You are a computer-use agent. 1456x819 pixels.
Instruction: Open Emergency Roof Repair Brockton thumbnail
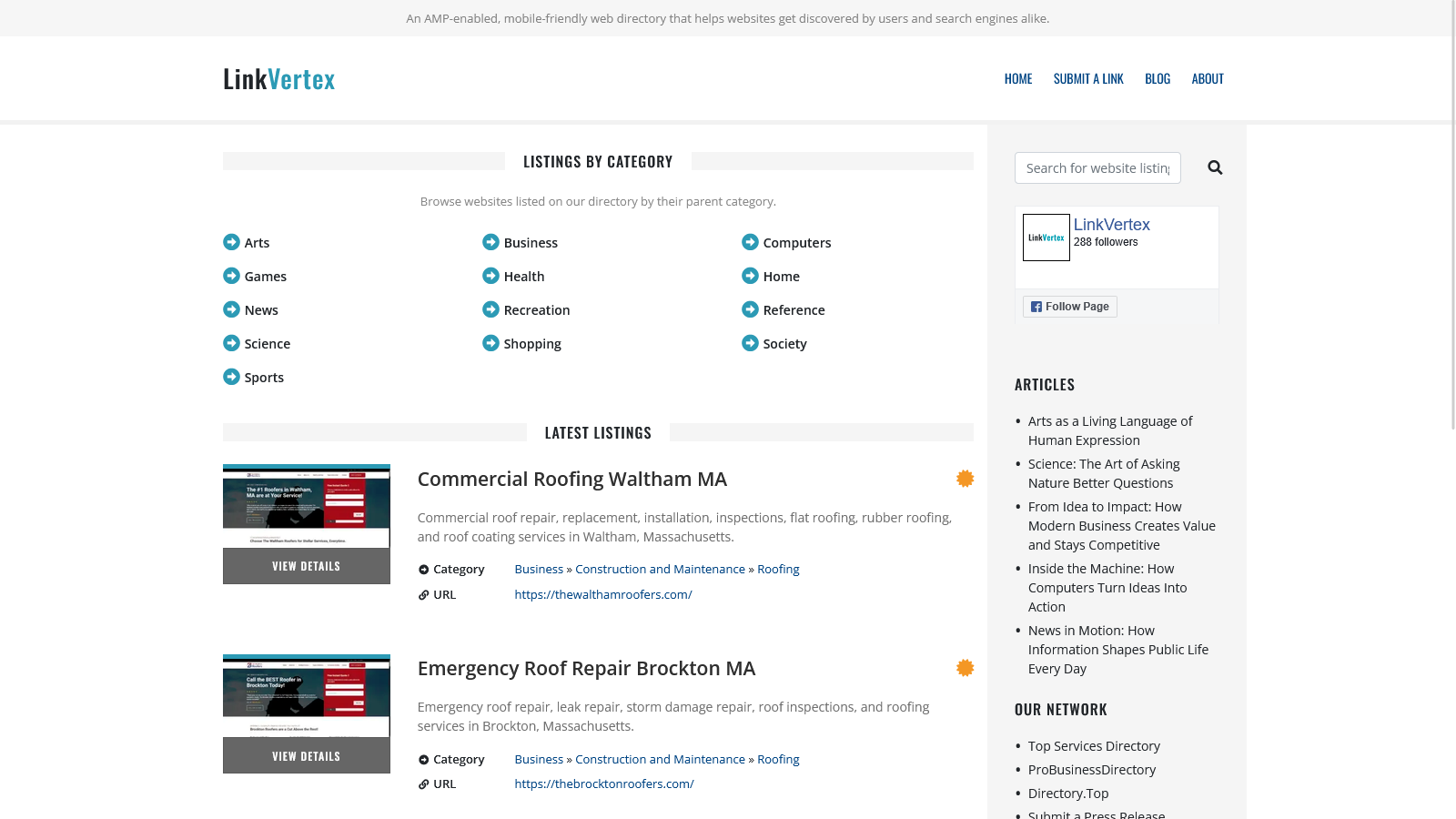(x=307, y=696)
